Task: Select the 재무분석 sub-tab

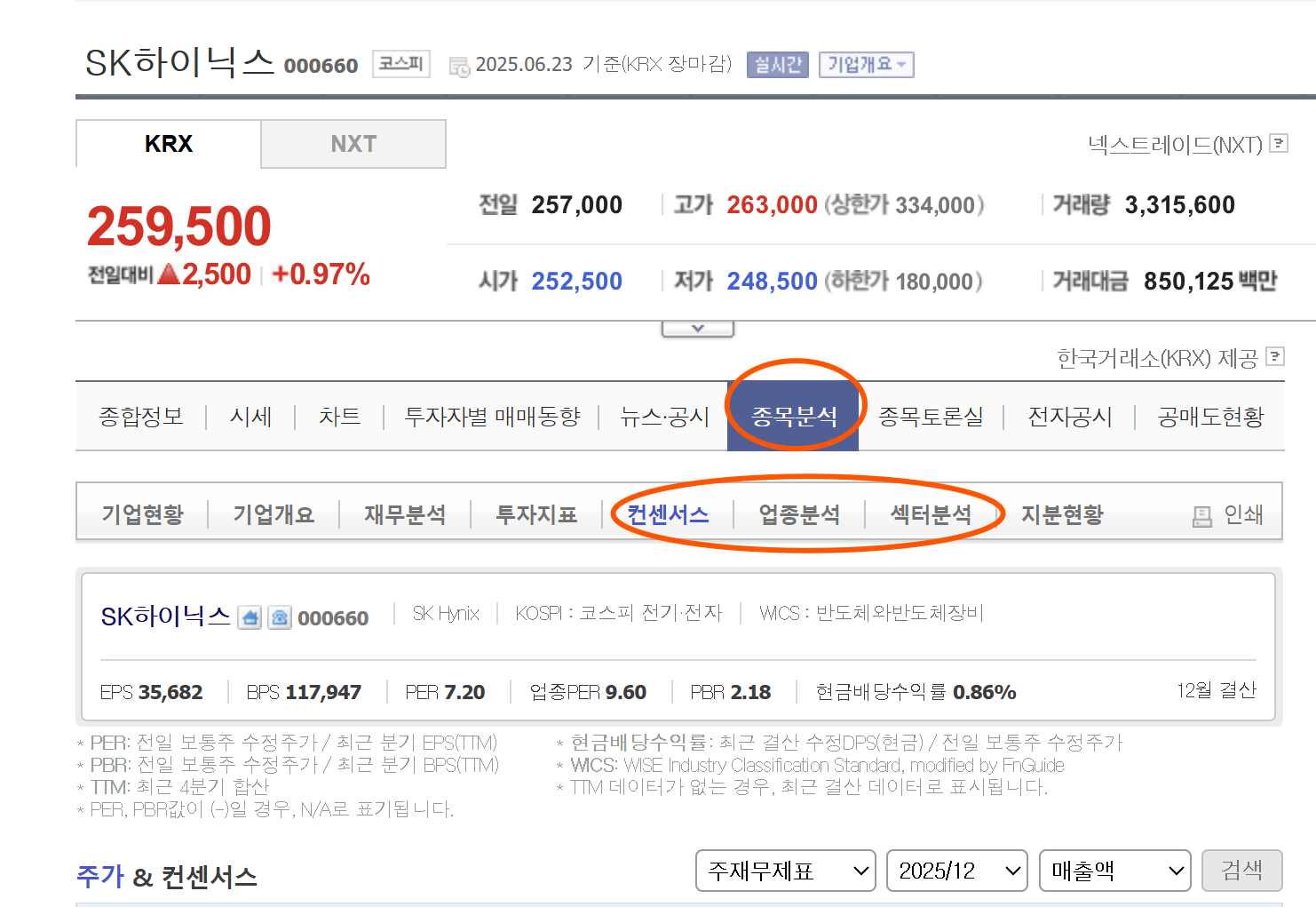Action: point(405,514)
